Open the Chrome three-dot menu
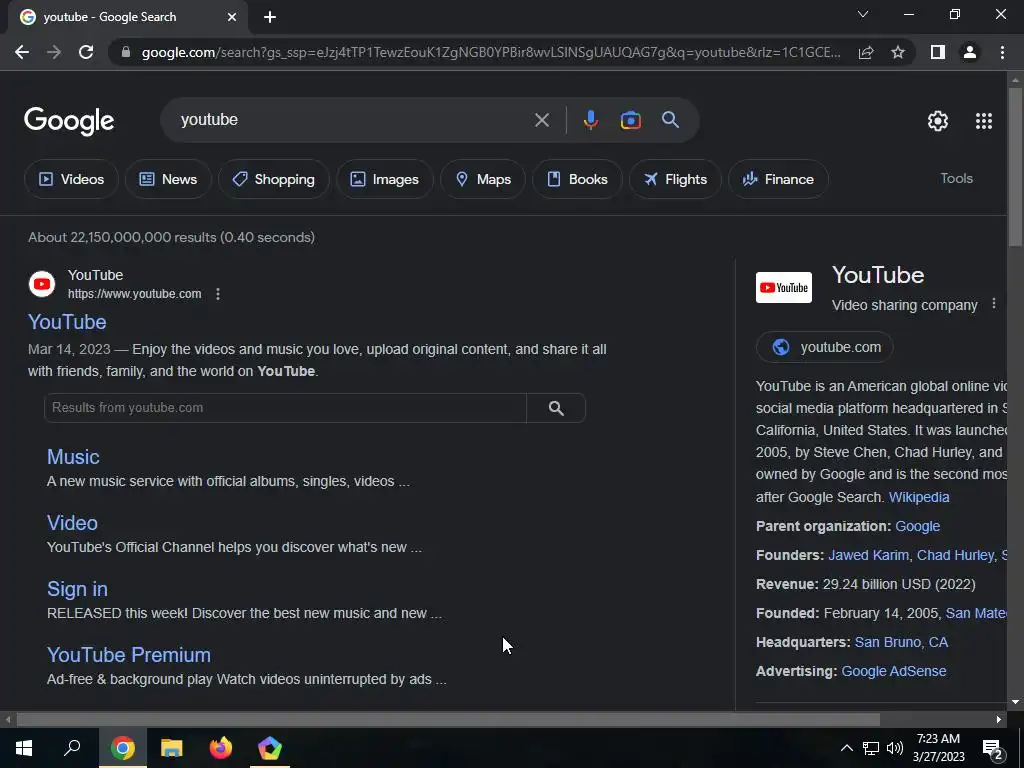This screenshot has height=768, width=1024. pyautogui.click(x=1002, y=52)
